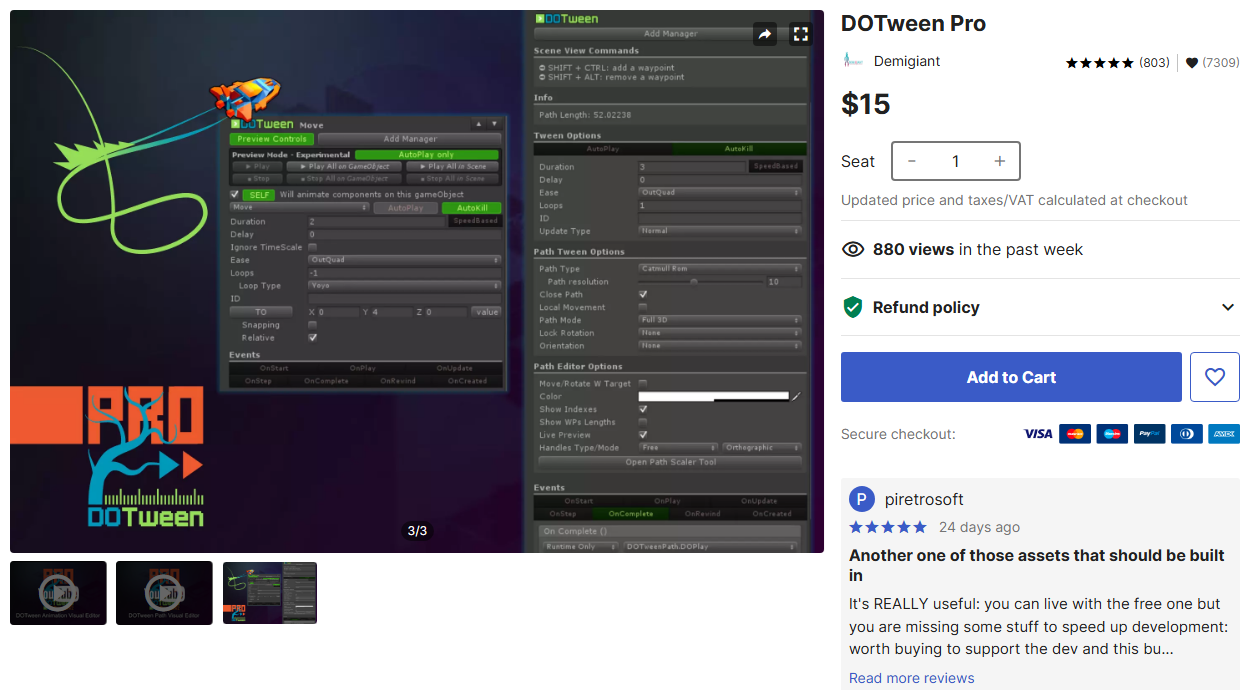Screen dimensions: 1256x690
Task: Expand the Refund policy chevron
Action: (1228, 307)
